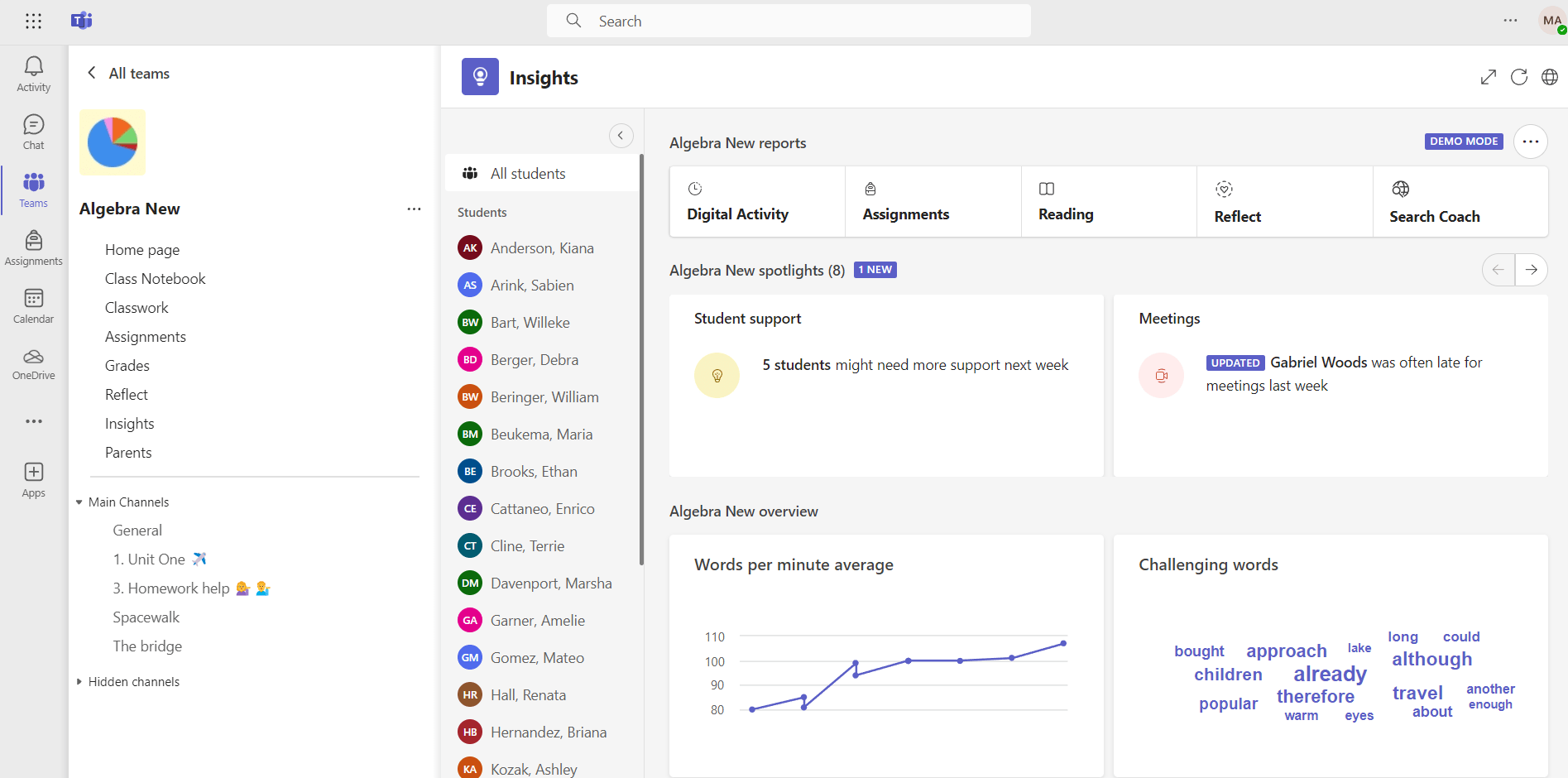Switch to the Reading report tab
The width and height of the screenshot is (1568, 778).
pyautogui.click(x=1066, y=201)
